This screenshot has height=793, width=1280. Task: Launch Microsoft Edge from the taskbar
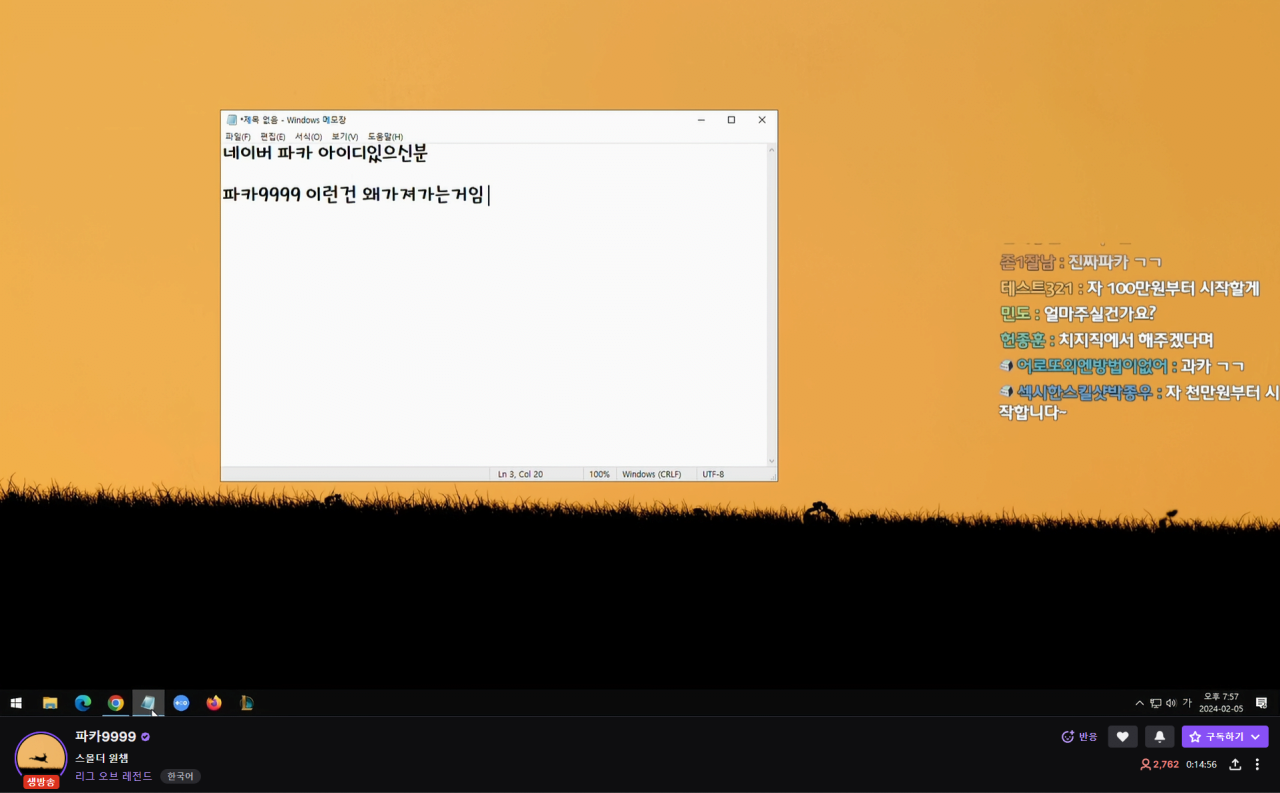(83, 703)
